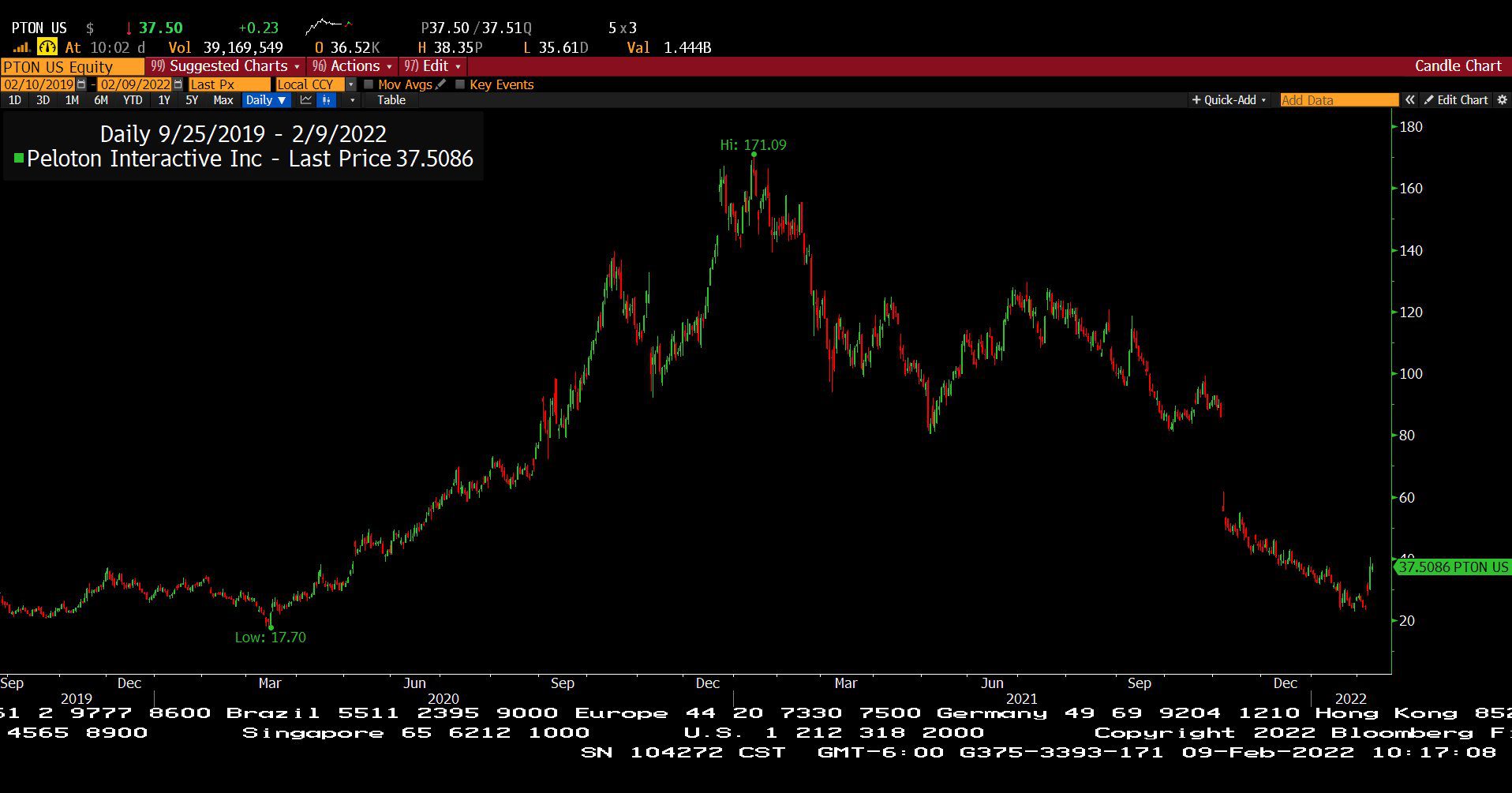Open the Edit dropdown menu

[432, 66]
